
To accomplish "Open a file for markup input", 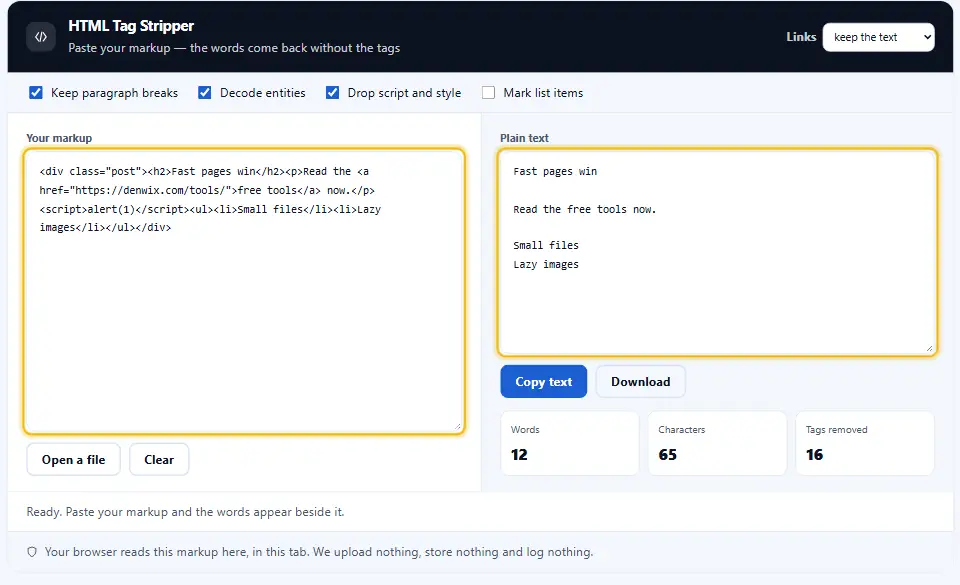I will coord(73,460).
